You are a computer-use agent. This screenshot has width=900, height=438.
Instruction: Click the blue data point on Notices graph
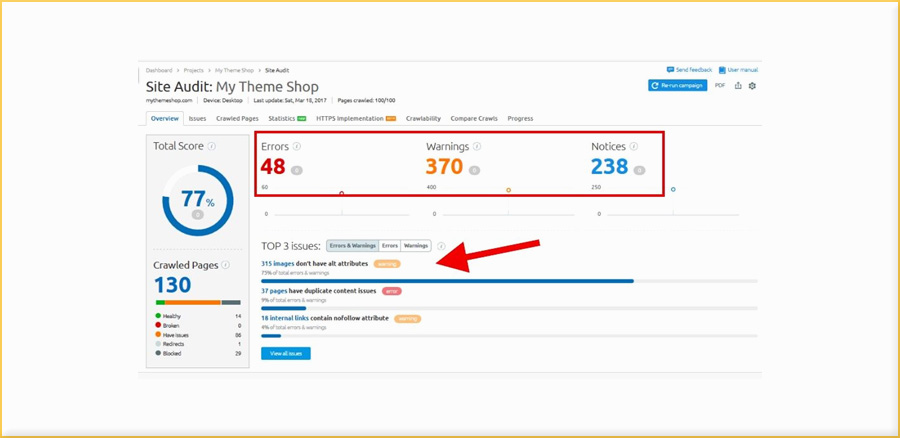pos(673,189)
